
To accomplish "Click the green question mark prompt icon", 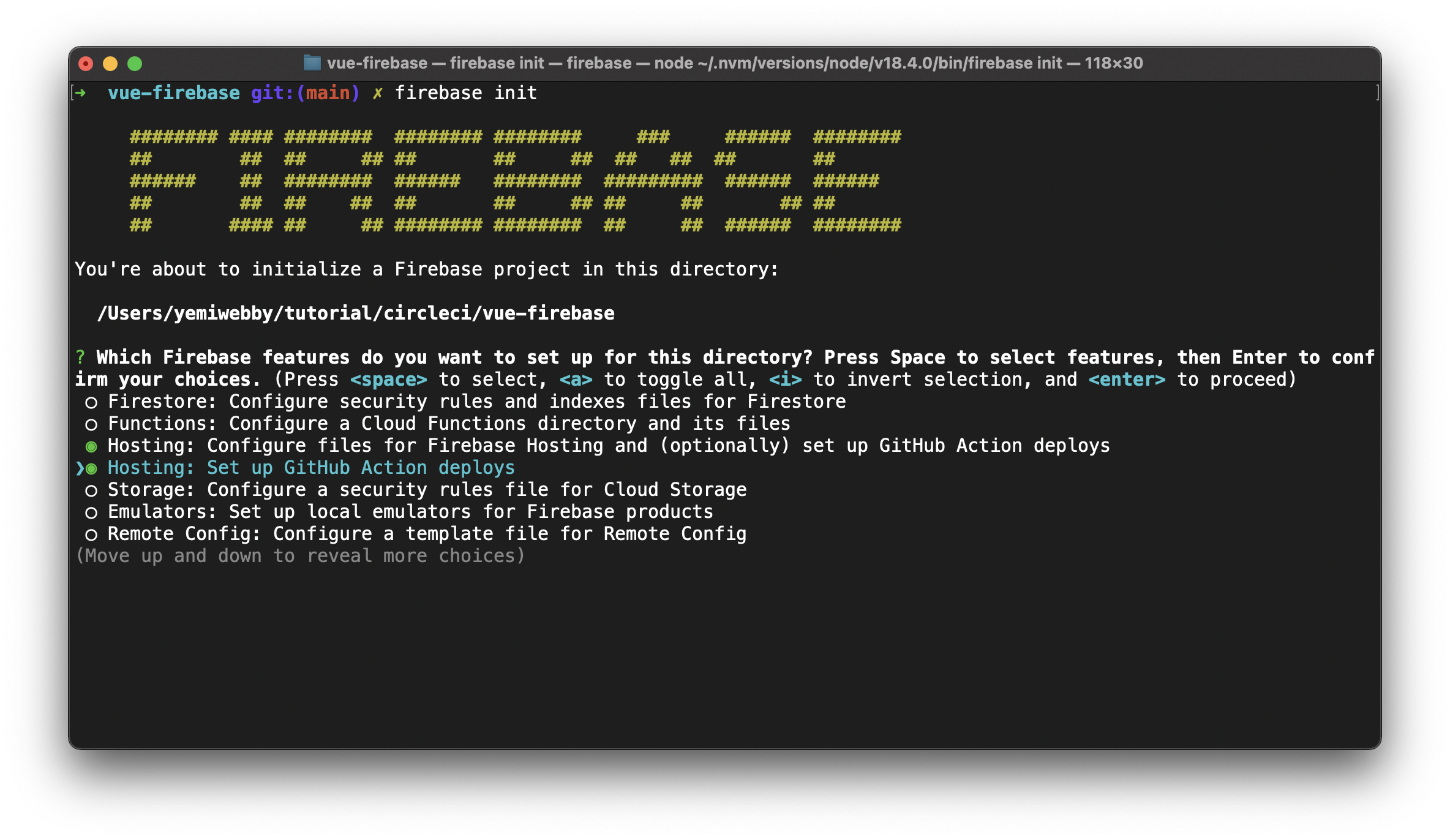I will (x=80, y=357).
